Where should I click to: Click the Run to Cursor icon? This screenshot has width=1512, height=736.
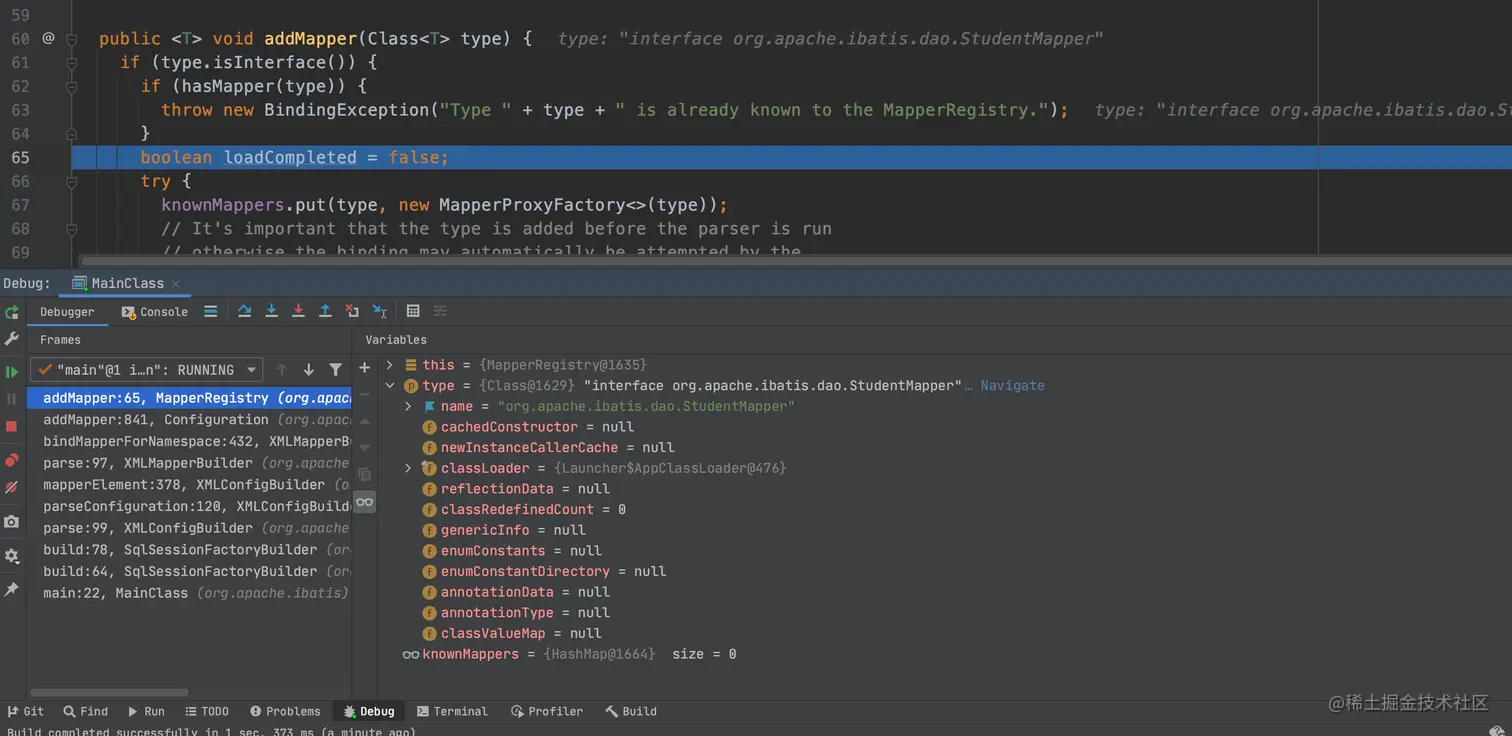coord(379,312)
